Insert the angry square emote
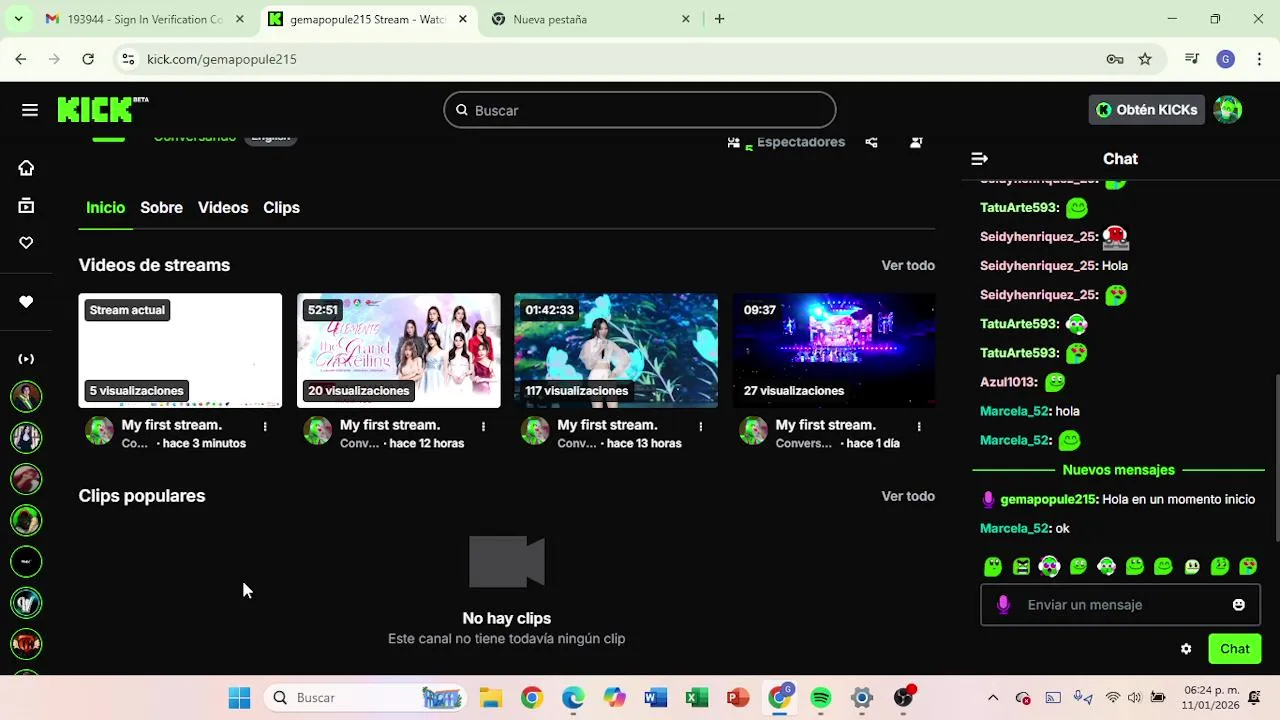 tap(1021, 567)
